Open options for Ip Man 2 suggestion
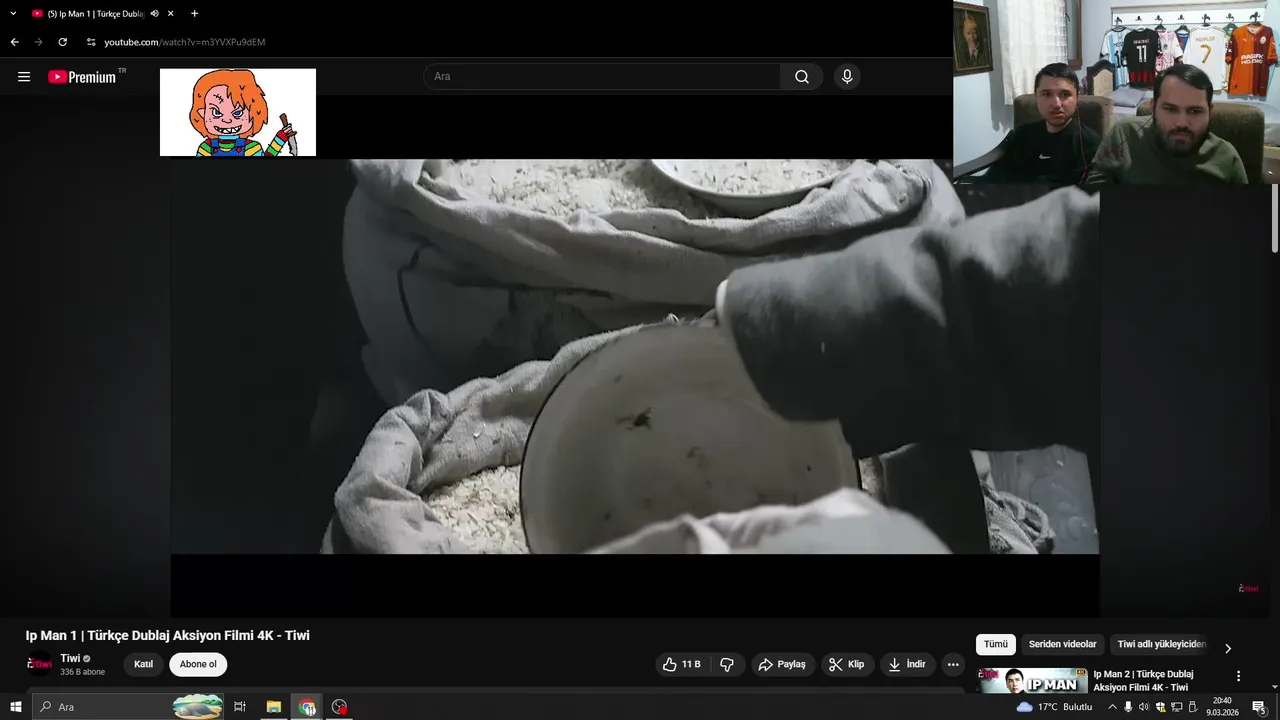Image resolution: width=1280 pixels, height=720 pixels. pyautogui.click(x=1239, y=676)
